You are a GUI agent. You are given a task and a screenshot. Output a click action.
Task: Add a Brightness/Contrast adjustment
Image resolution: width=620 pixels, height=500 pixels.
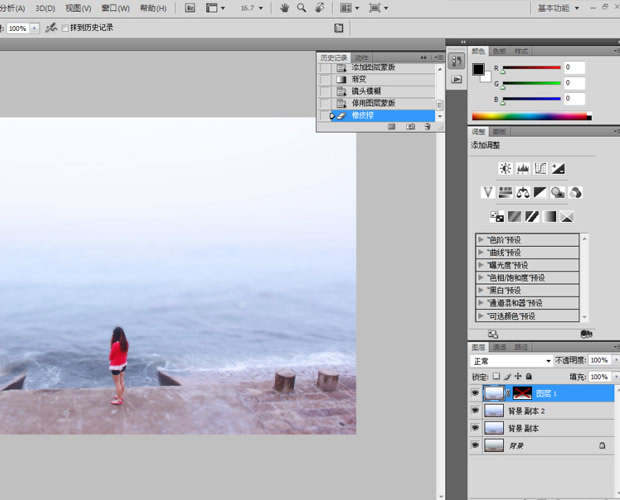coord(505,168)
